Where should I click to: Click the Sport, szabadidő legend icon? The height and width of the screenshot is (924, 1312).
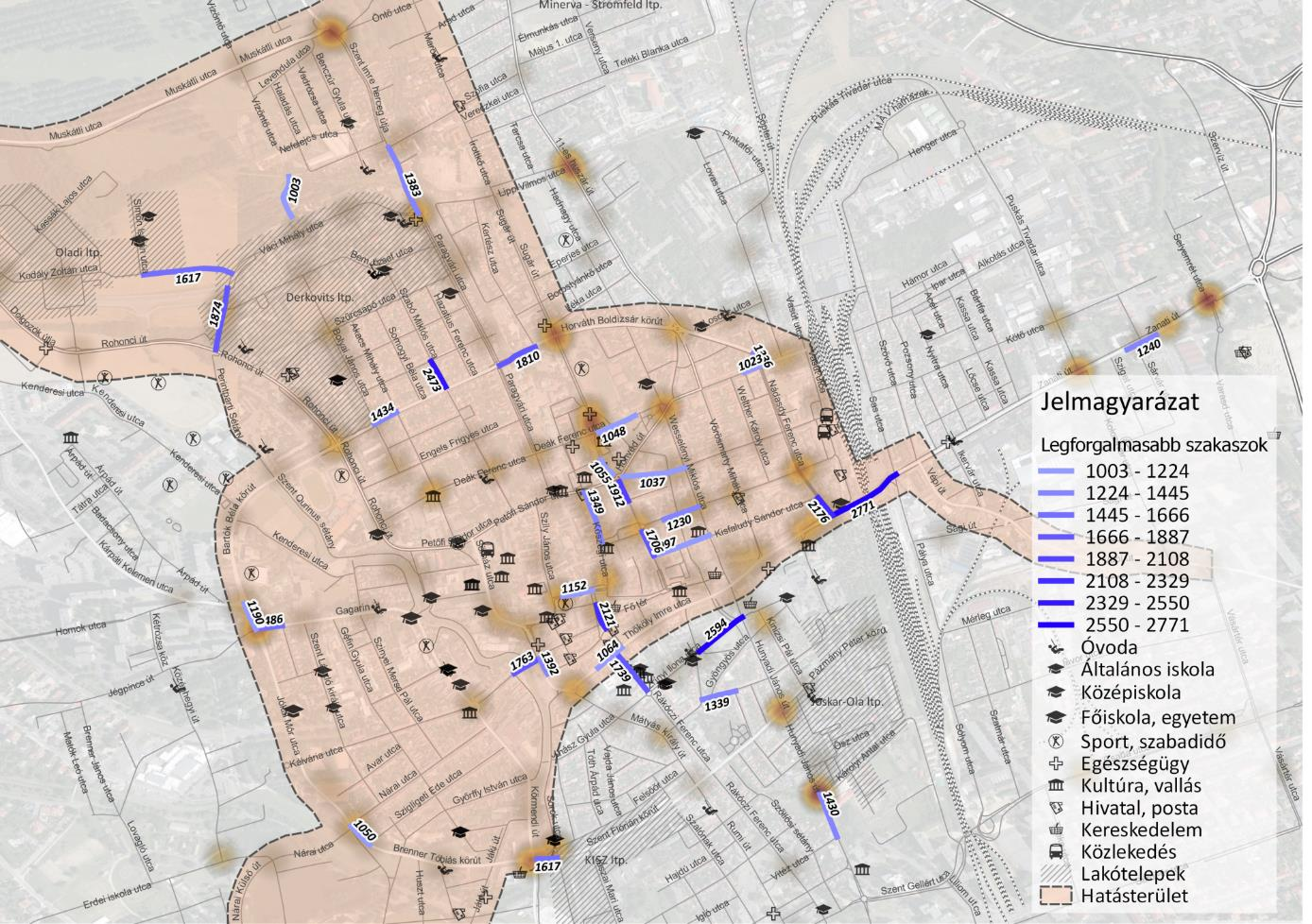pos(1054,742)
